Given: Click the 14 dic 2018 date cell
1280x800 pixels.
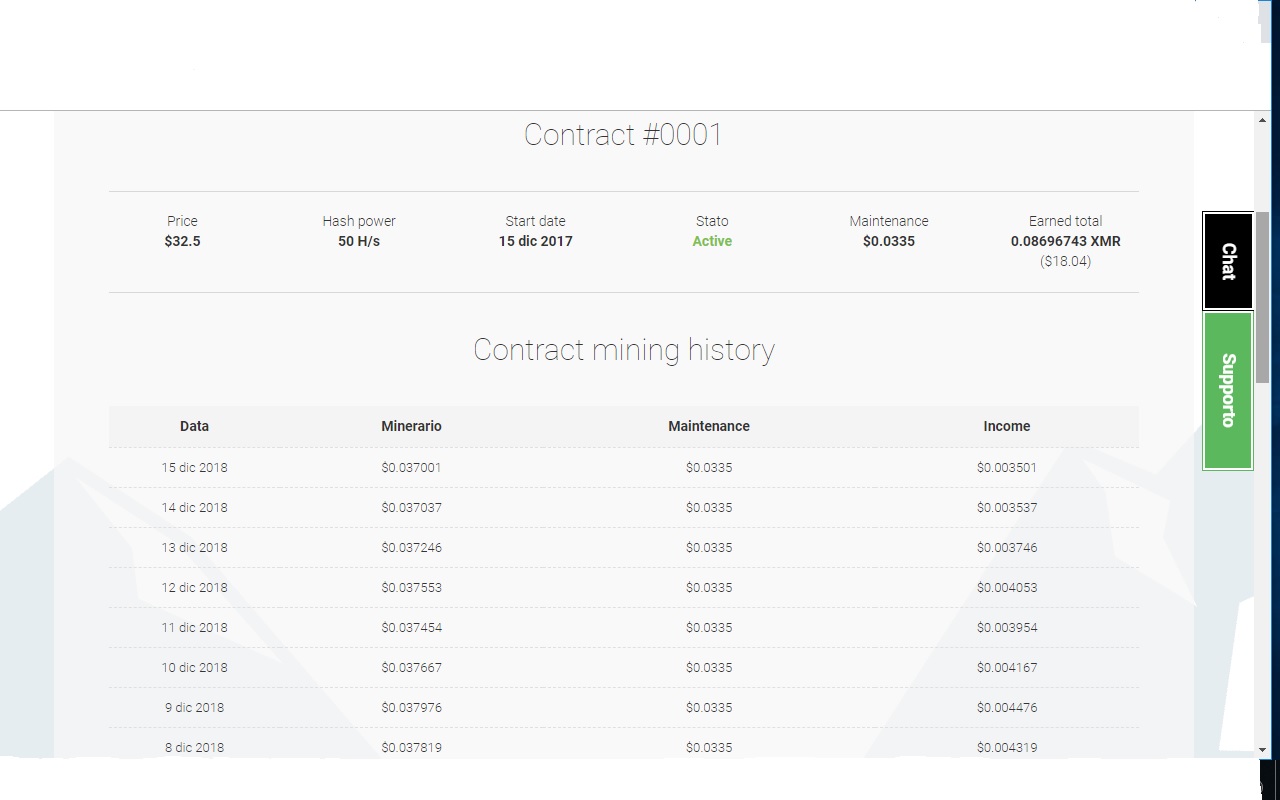Looking at the screenshot, I should [x=194, y=507].
